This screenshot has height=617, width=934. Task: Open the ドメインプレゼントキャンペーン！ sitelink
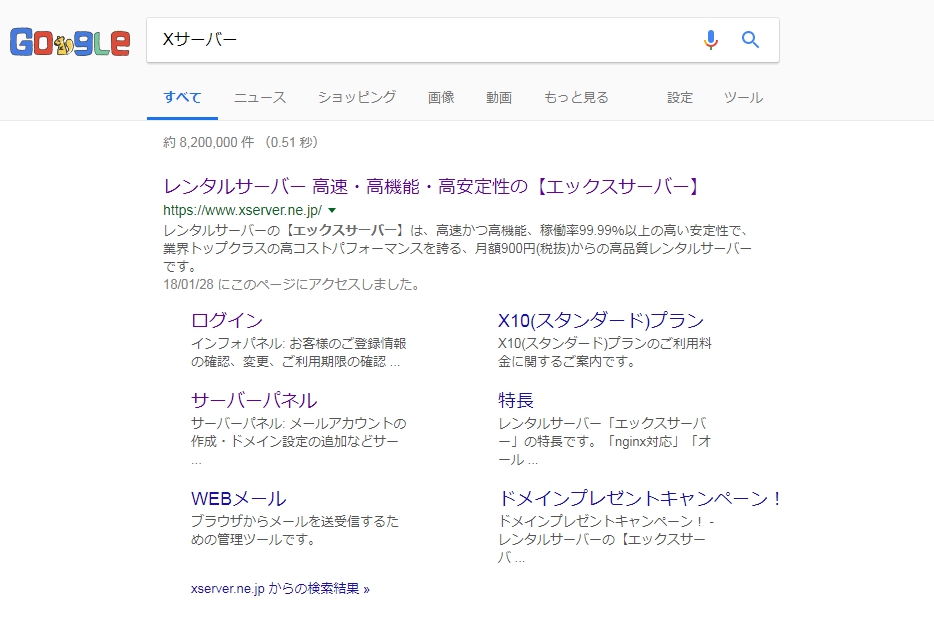640,498
